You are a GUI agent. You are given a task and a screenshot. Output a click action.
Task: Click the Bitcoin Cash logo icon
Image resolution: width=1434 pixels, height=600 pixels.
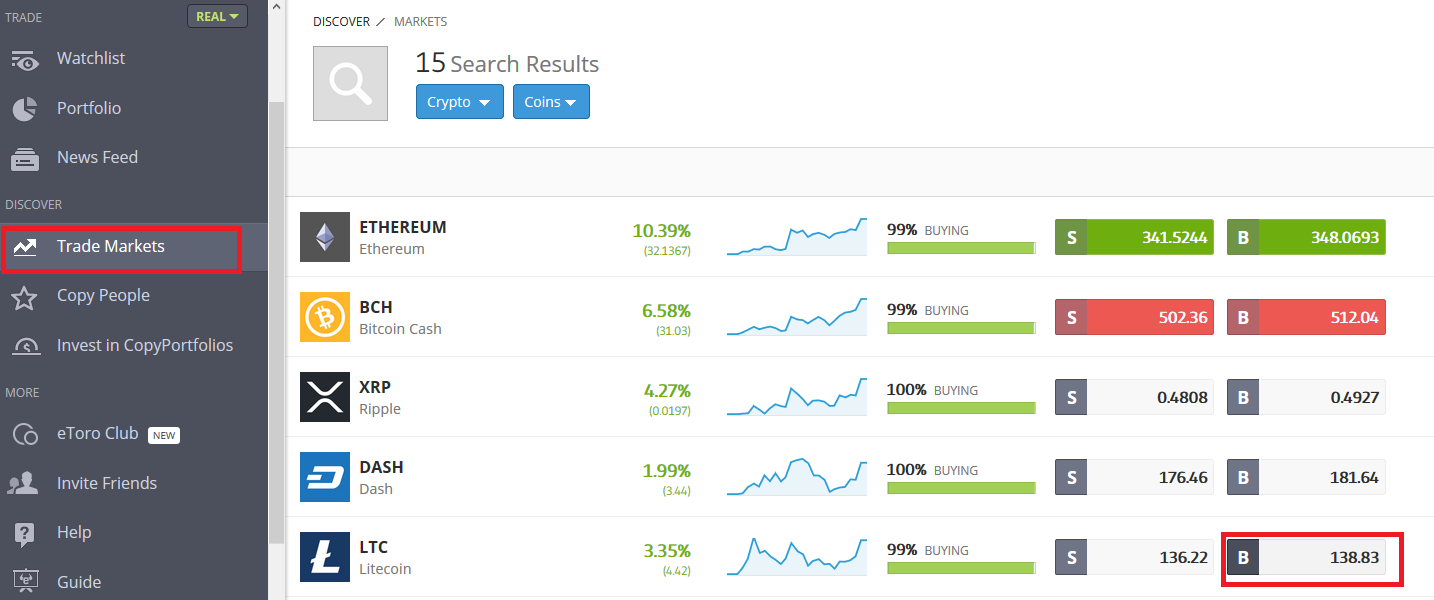pyautogui.click(x=325, y=317)
